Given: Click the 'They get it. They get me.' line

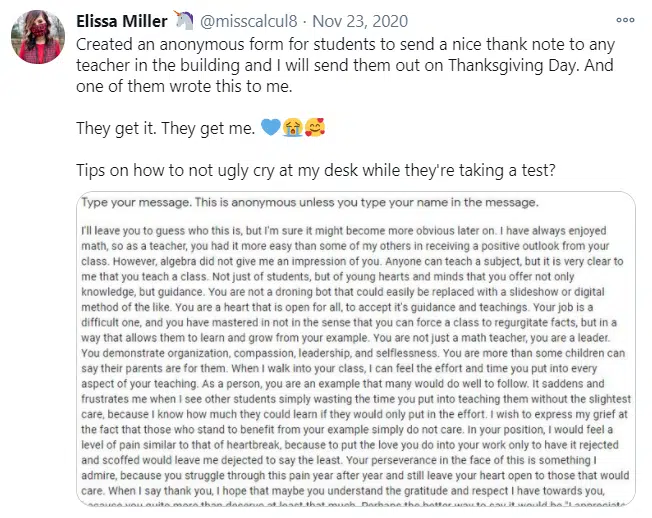Looking at the screenshot, I should (165, 128).
